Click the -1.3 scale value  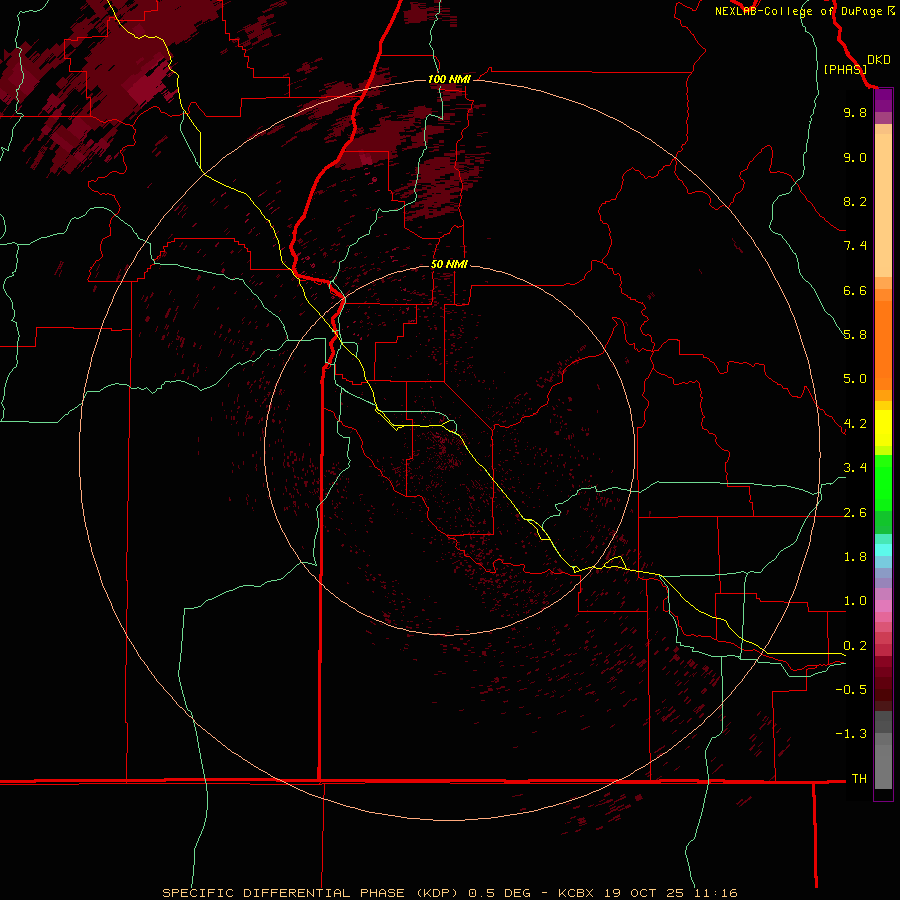click(851, 734)
